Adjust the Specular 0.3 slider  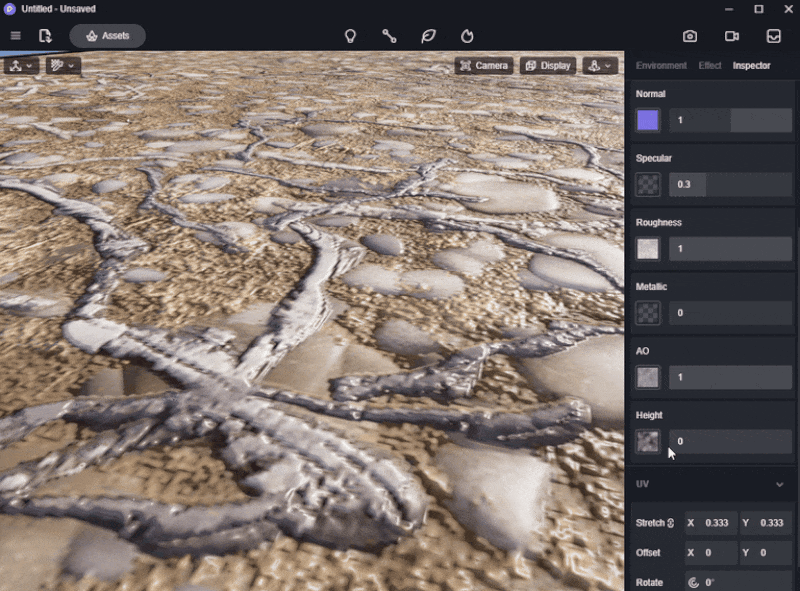tap(730, 185)
